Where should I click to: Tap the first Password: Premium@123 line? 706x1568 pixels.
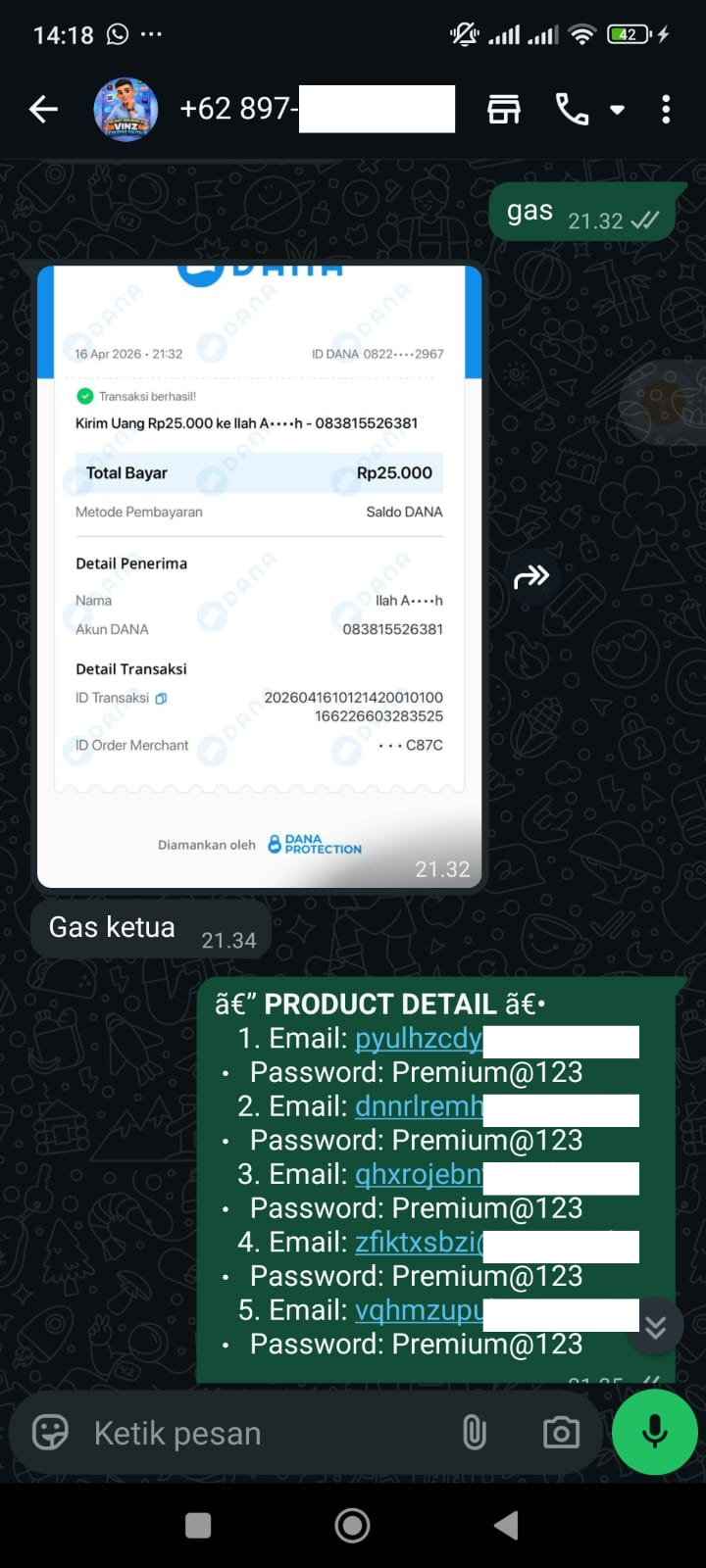pos(416,1072)
